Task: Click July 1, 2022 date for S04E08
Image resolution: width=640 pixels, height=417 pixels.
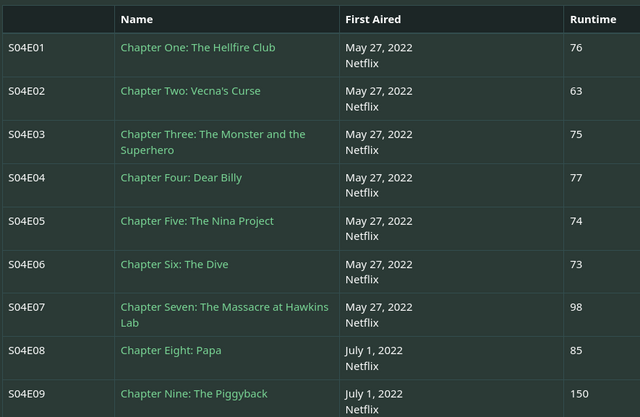Action: pos(374,351)
